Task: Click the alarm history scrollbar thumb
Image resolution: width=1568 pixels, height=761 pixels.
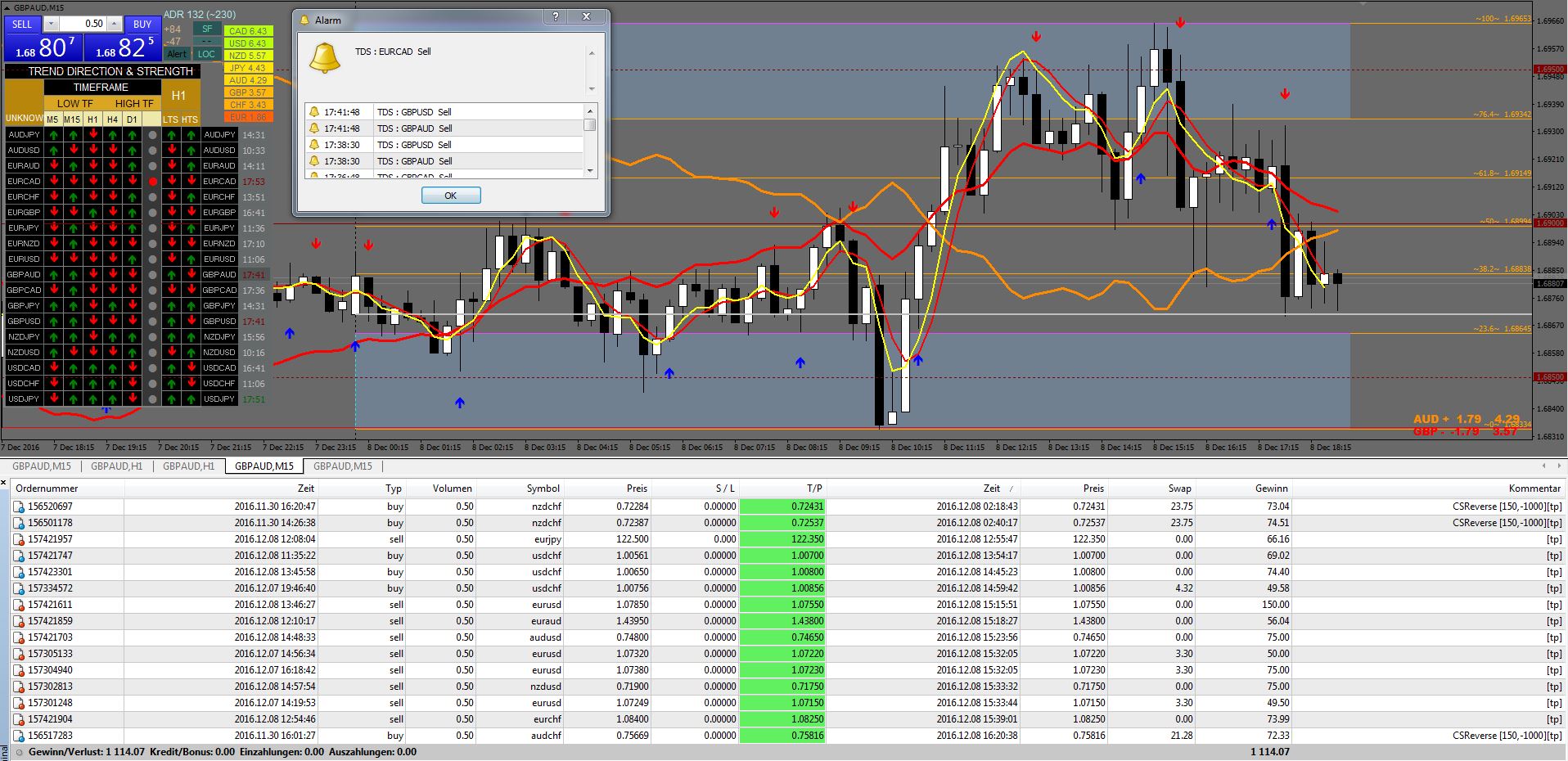Action: (589, 125)
